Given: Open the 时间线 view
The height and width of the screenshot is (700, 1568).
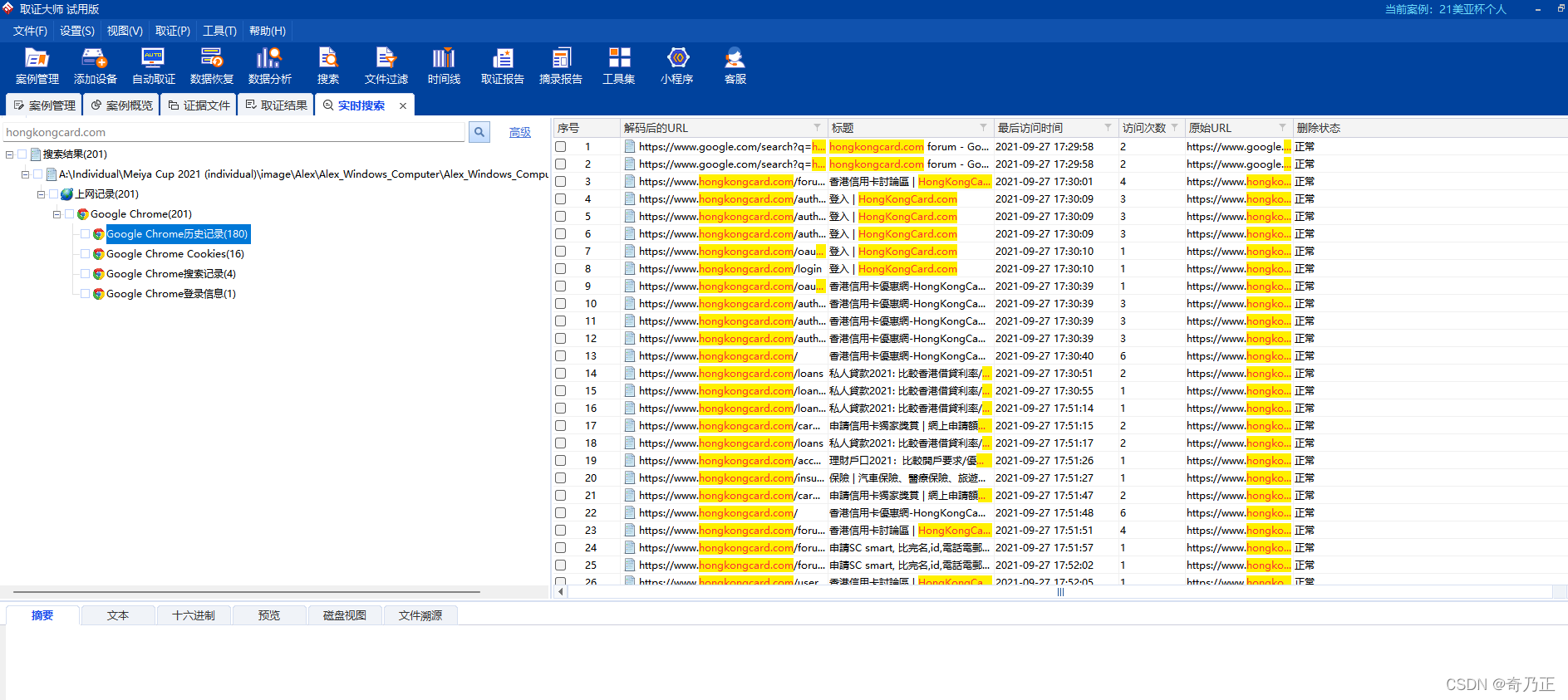Looking at the screenshot, I should point(445,66).
